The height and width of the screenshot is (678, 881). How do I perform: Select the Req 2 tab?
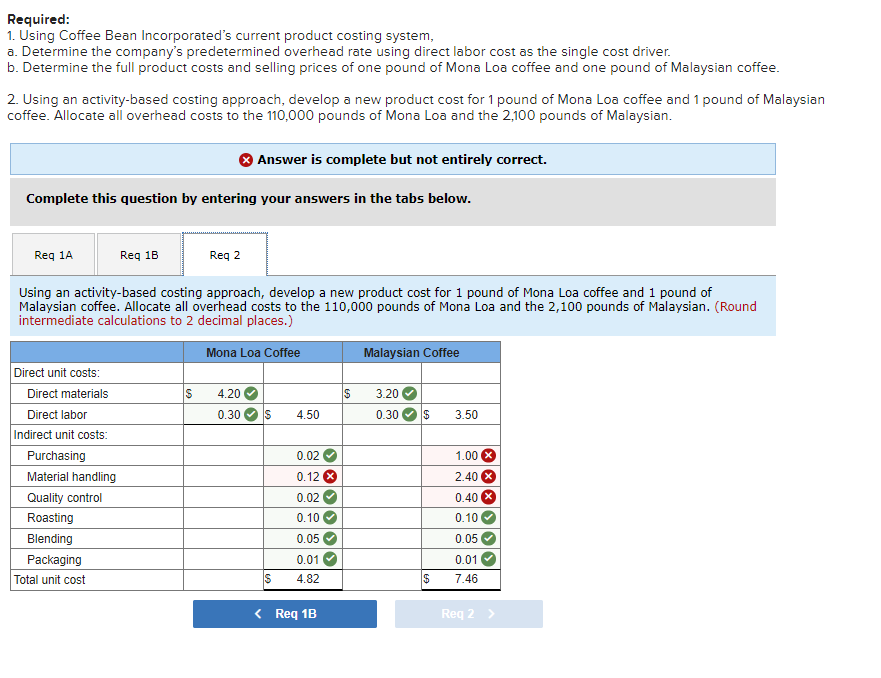coord(225,255)
